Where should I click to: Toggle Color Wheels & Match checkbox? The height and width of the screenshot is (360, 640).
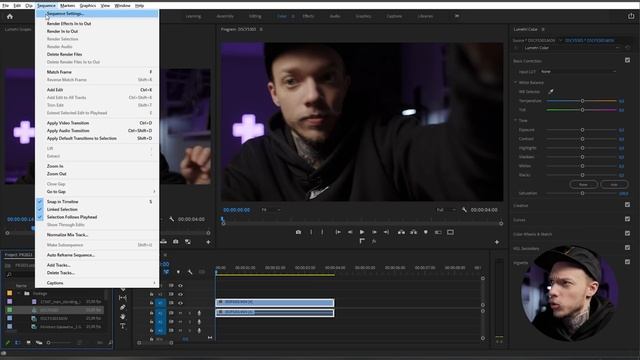[x=627, y=233]
